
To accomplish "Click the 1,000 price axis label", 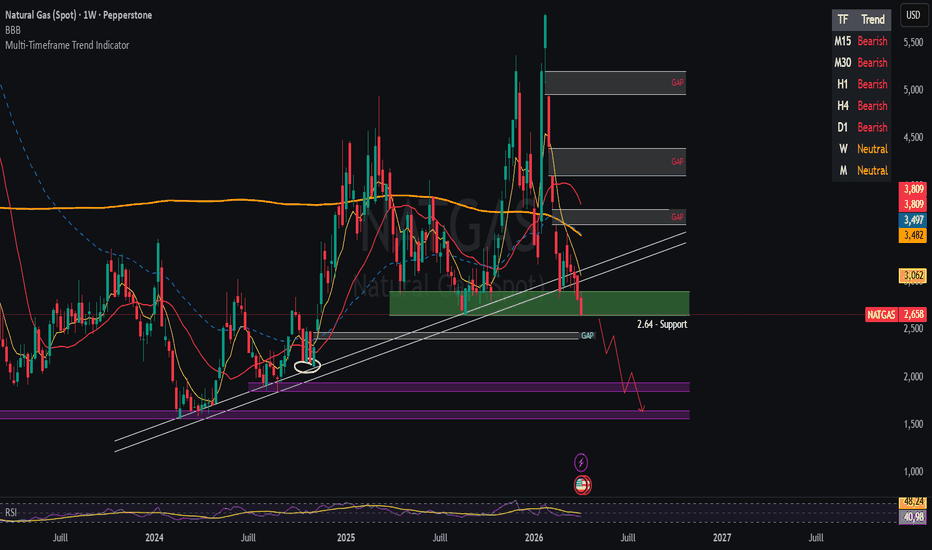I will click(913, 472).
